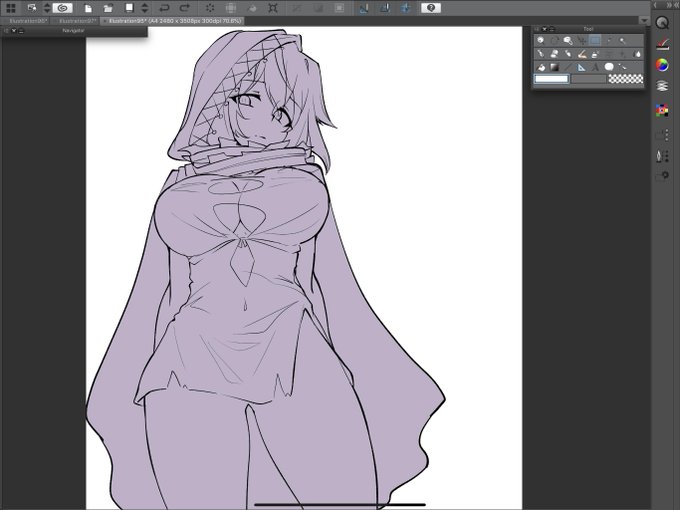Select the Auto select wand tool
Viewport: 680px width, 510px height.
coord(609,41)
